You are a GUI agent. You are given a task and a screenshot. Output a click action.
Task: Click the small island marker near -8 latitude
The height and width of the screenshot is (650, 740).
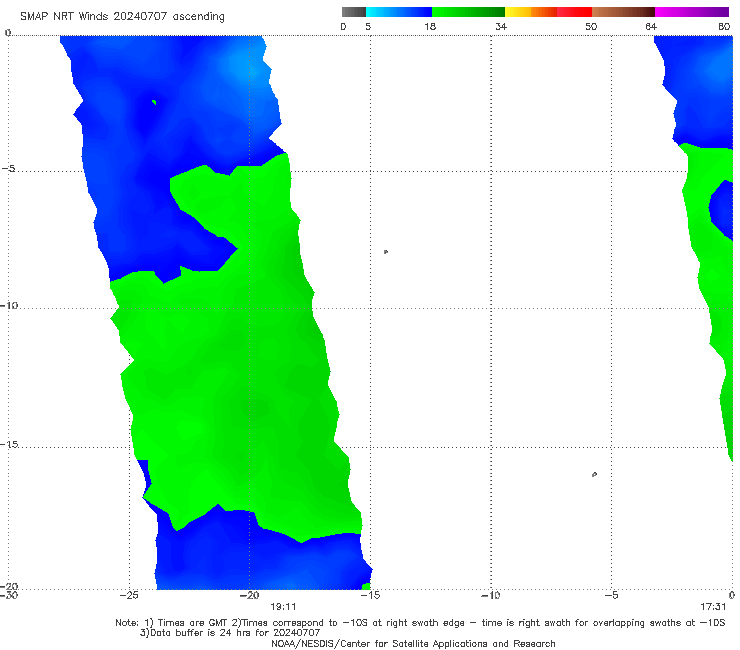click(x=386, y=252)
